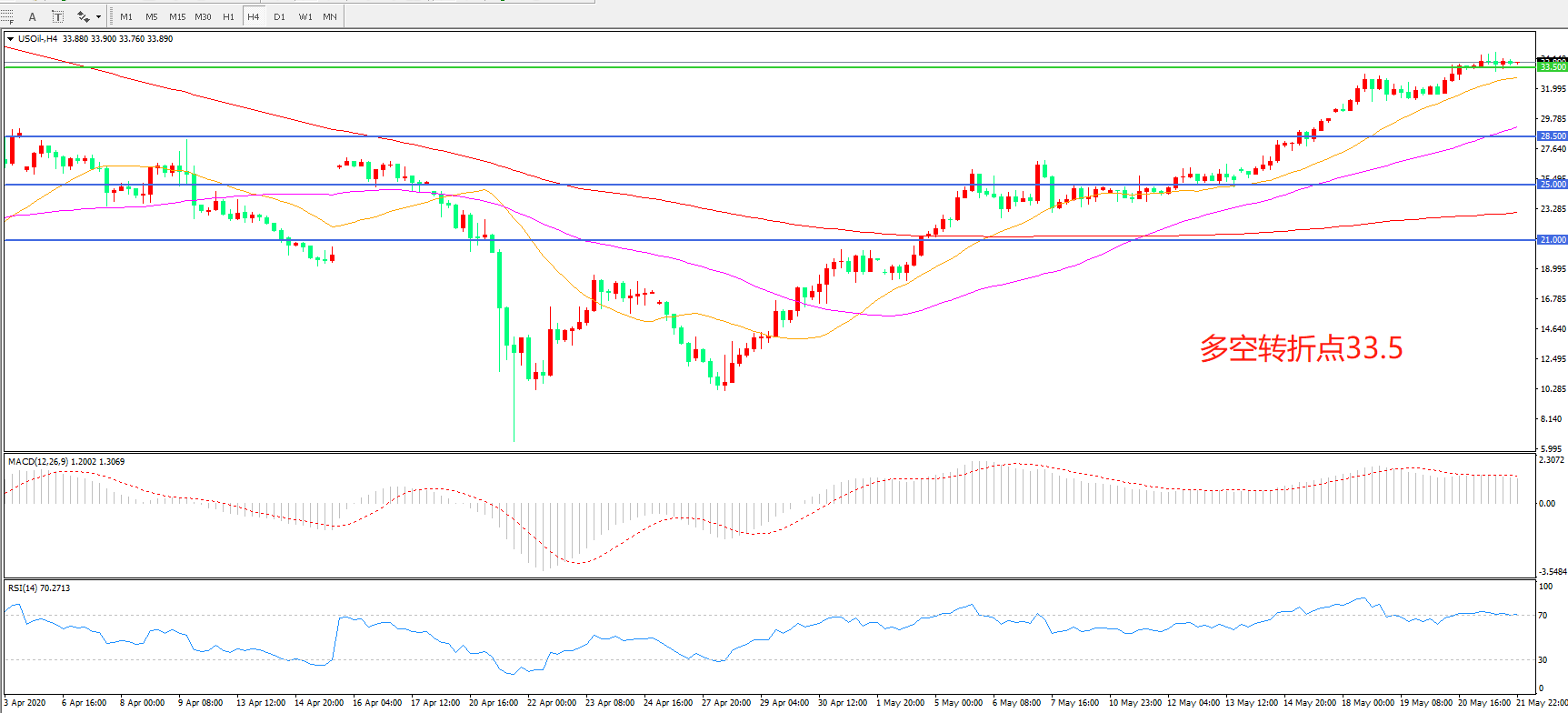This screenshot has height=713, width=1568.
Task: Select the H1 timeframe button
Action: [228, 16]
